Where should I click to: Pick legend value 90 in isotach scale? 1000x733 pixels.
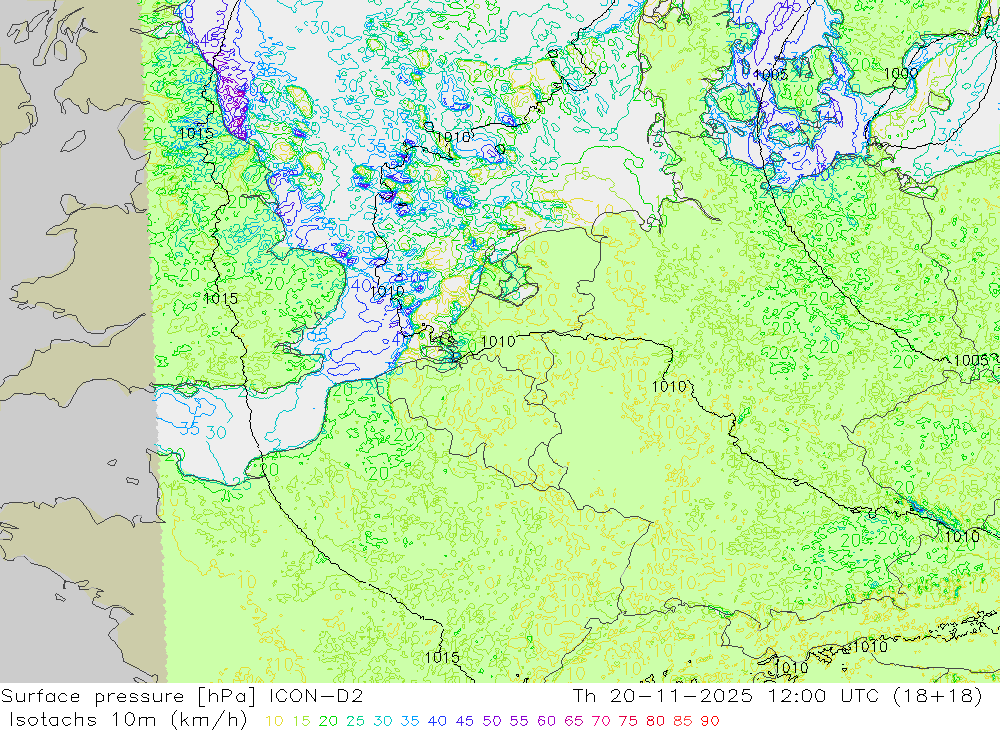coord(710,721)
